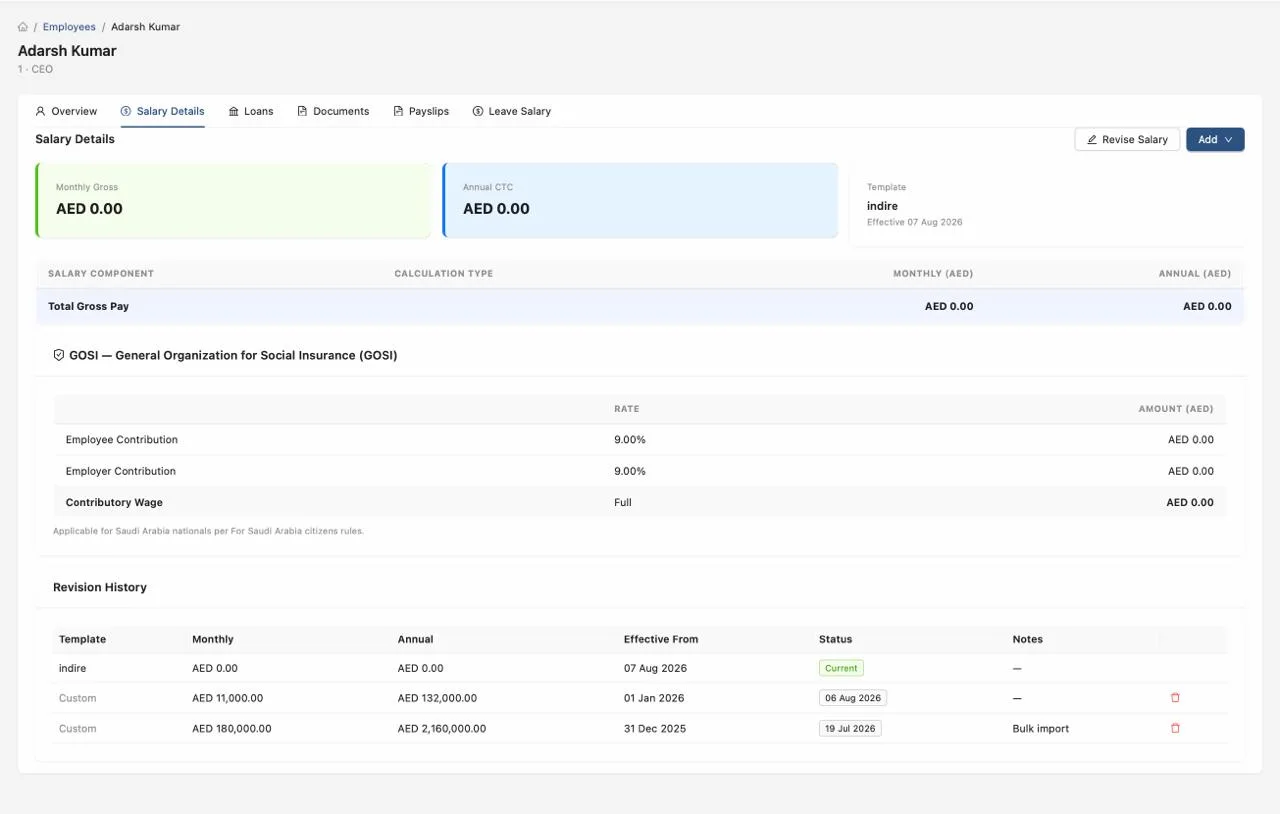
Task: Open the Loans tab
Action: [x=251, y=111]
